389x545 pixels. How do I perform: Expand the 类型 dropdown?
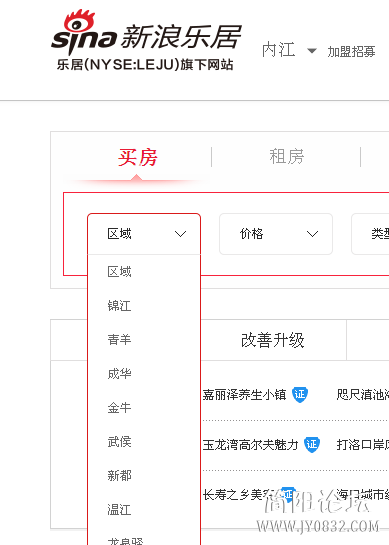(x=370, y=234)
